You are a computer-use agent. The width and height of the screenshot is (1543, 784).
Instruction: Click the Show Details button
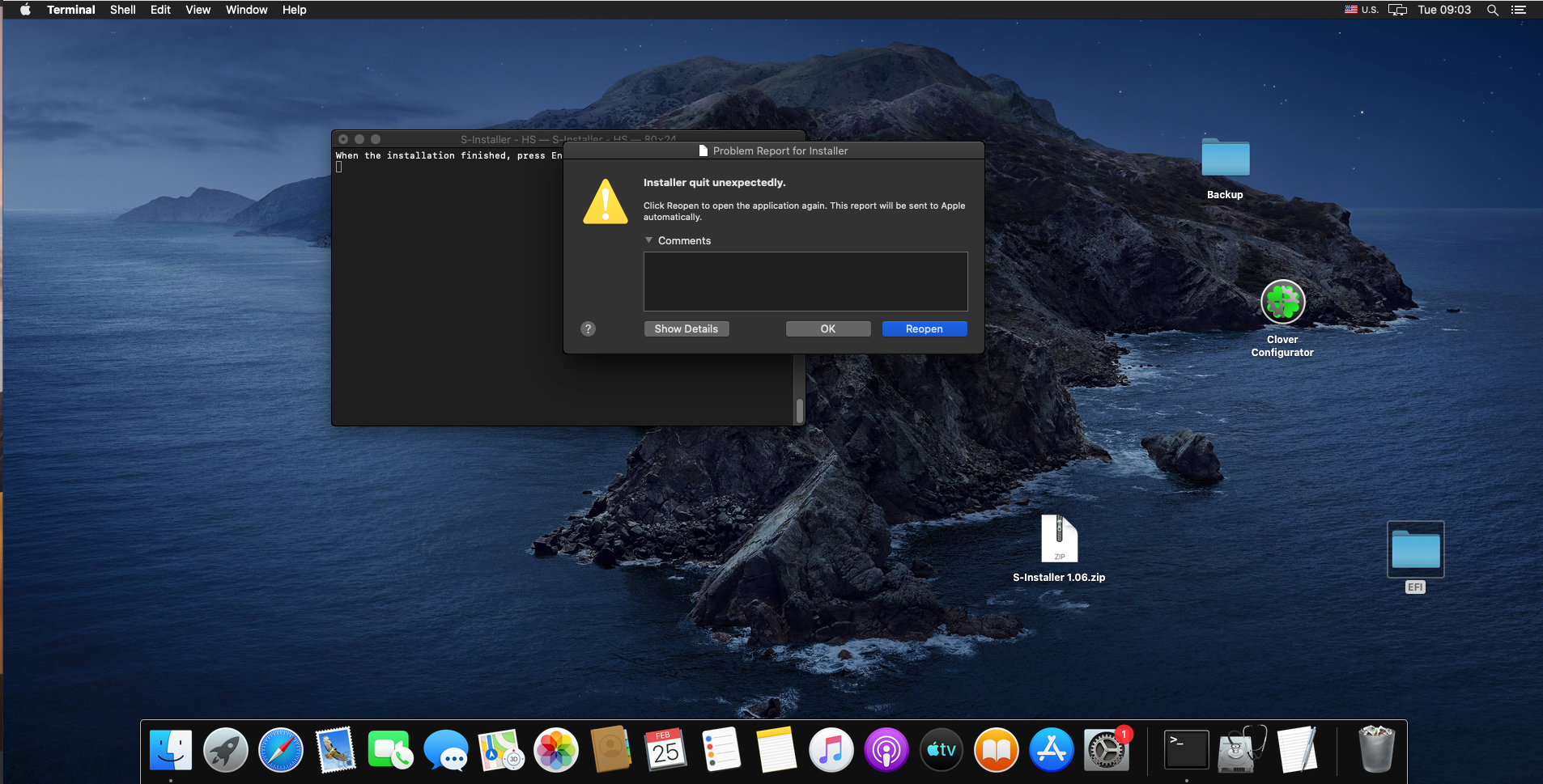click(x=686, y=328)
